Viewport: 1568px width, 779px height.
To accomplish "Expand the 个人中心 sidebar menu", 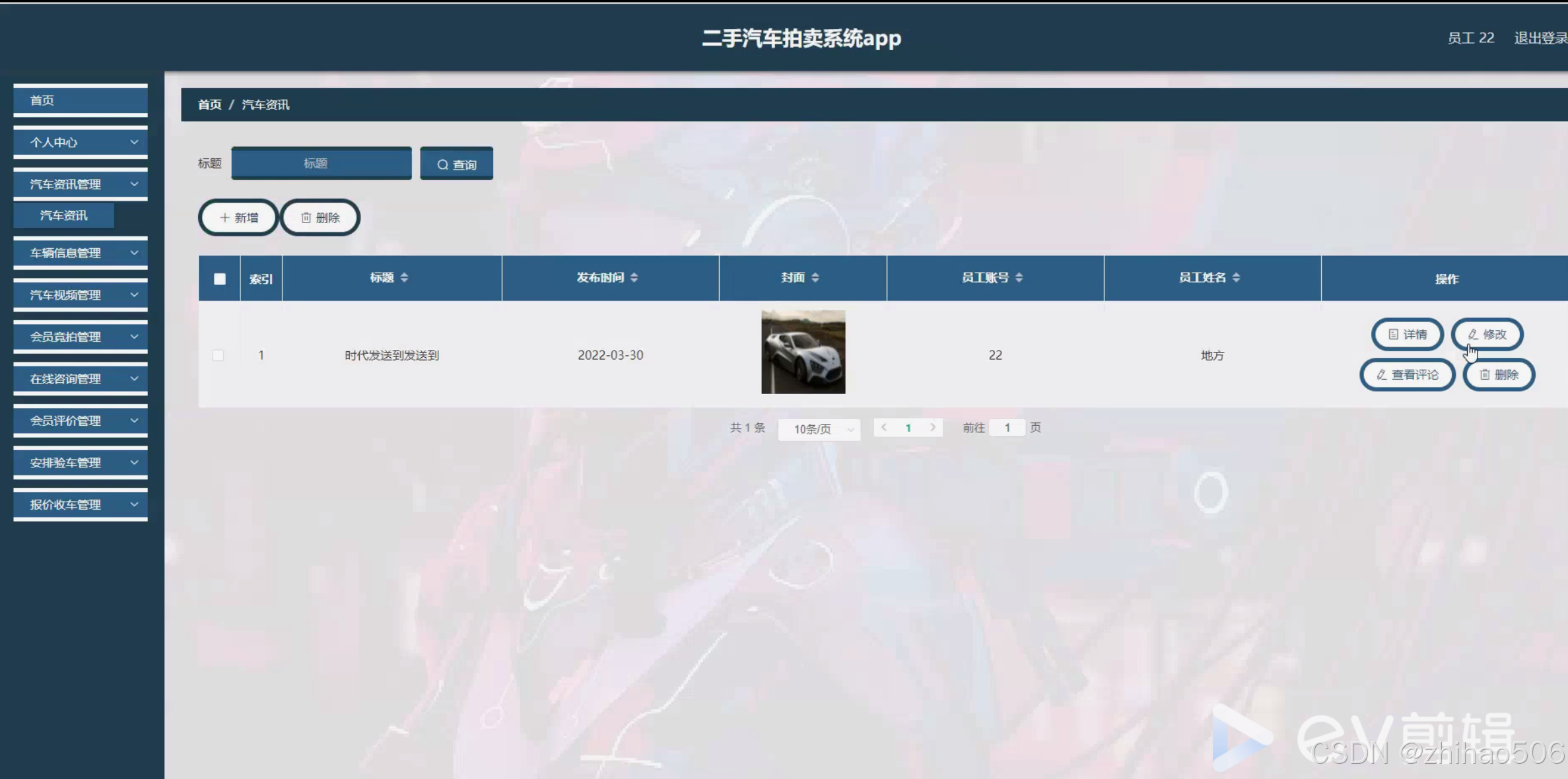I will 80,142.
